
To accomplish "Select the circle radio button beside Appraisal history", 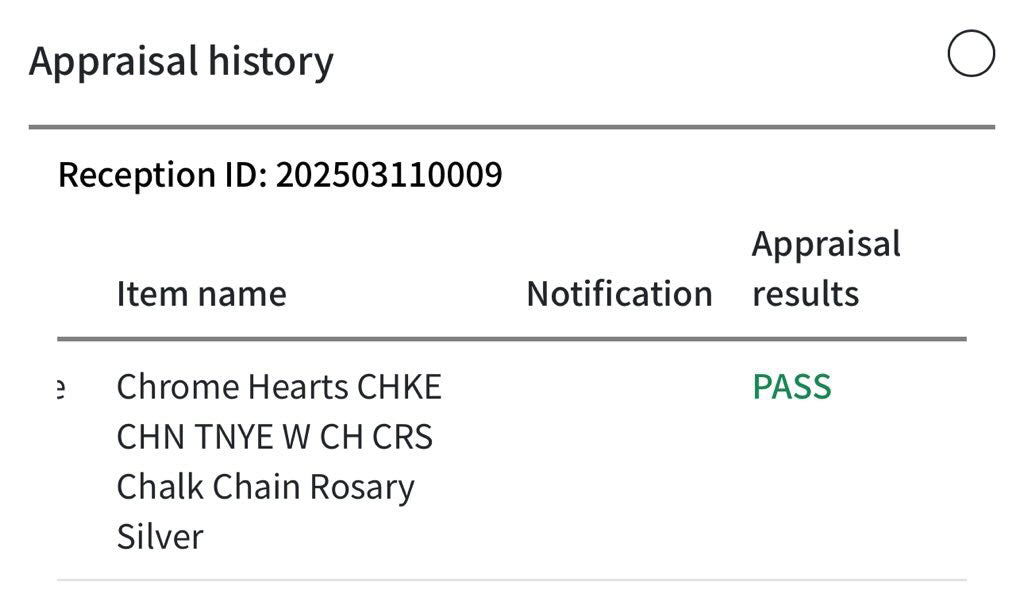I will [x=970, y=54].
